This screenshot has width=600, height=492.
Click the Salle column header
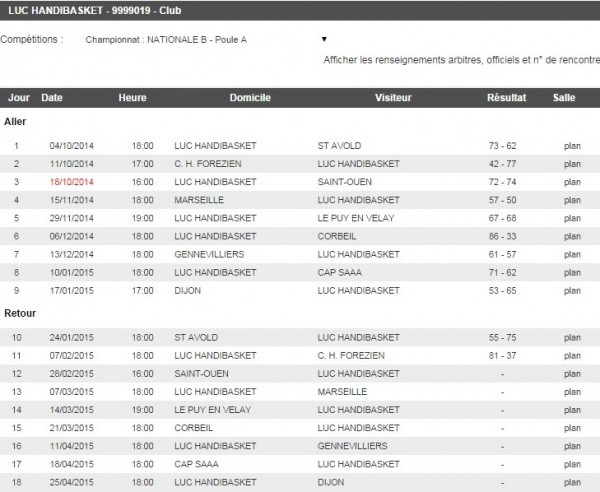click(x=564, y=98)
